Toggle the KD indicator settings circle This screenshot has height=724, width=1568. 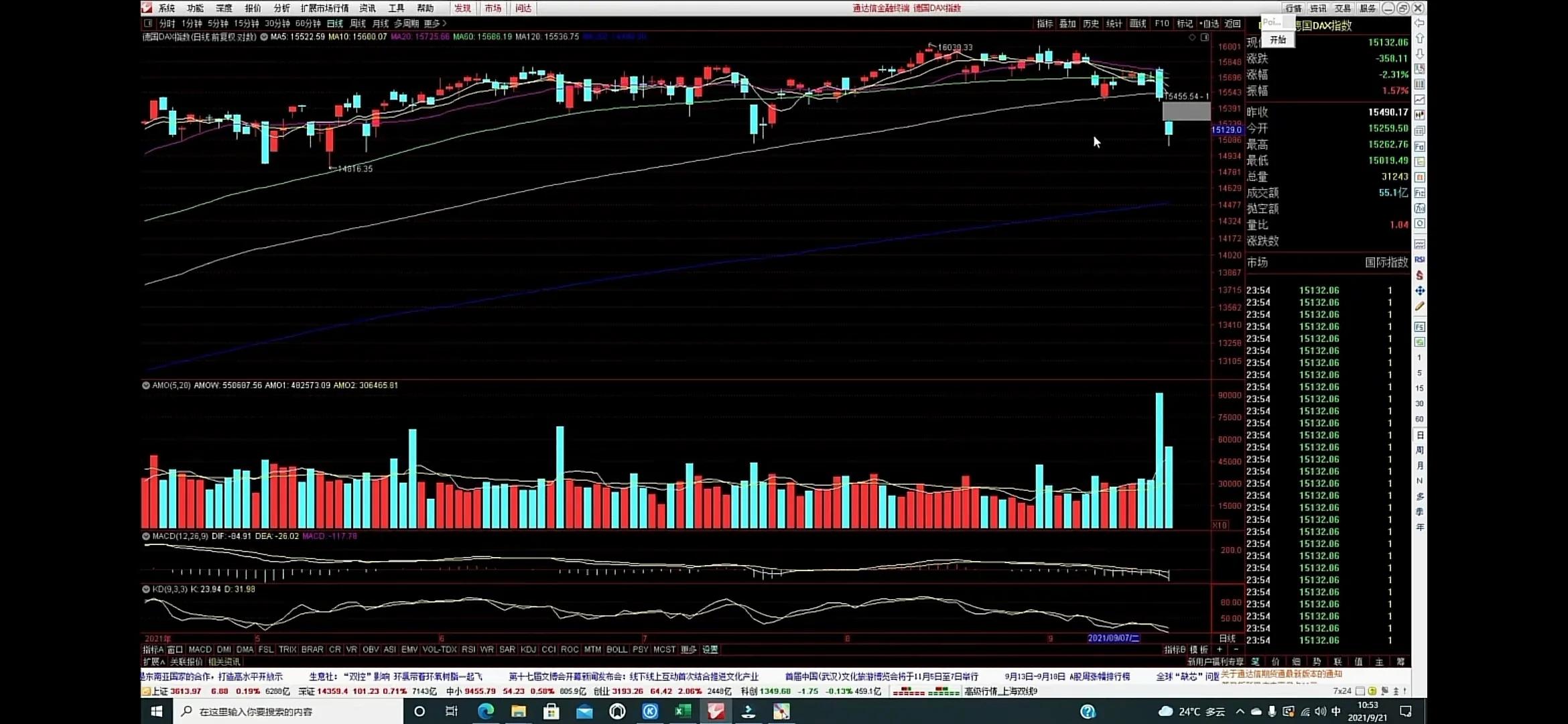(x=145, y=589)
